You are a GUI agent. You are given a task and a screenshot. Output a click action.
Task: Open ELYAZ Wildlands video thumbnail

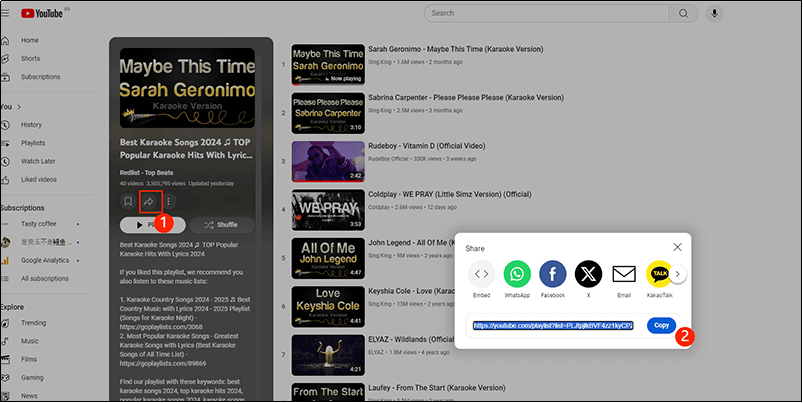click(x=328, y=355)
